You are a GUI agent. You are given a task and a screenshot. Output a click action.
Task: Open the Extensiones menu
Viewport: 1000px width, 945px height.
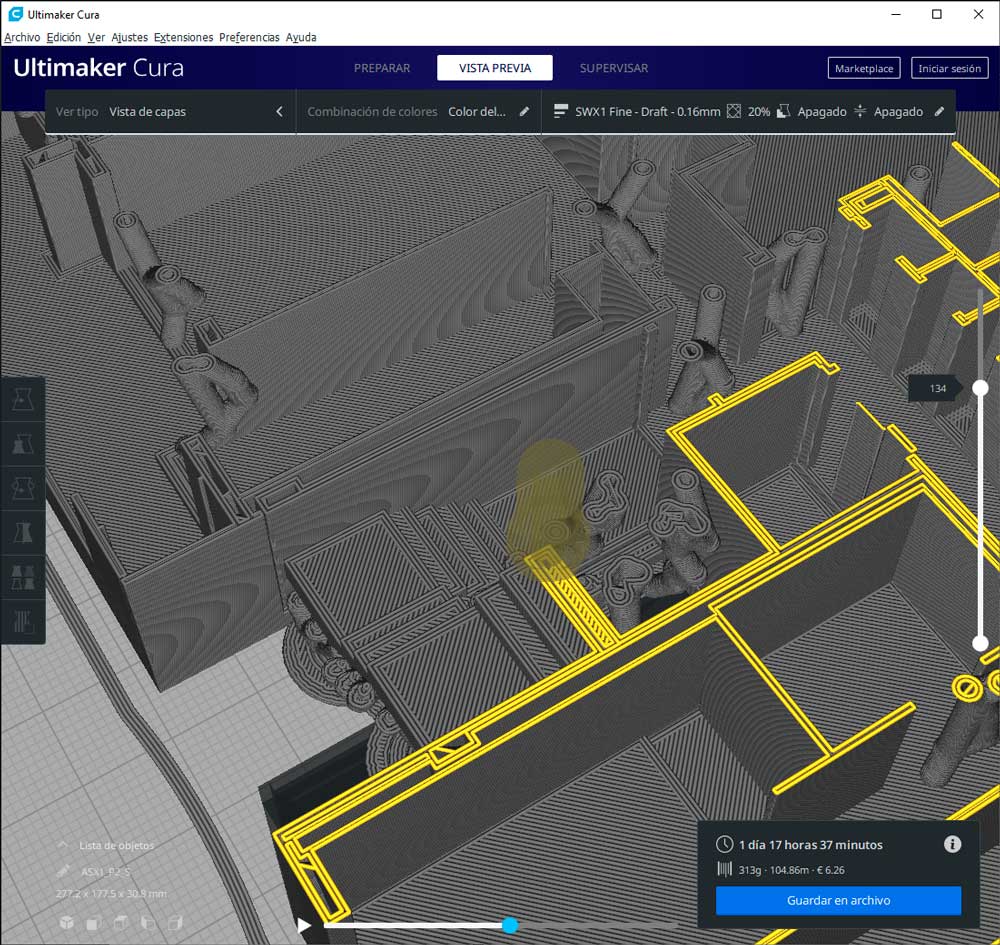[x=183, y=37]
